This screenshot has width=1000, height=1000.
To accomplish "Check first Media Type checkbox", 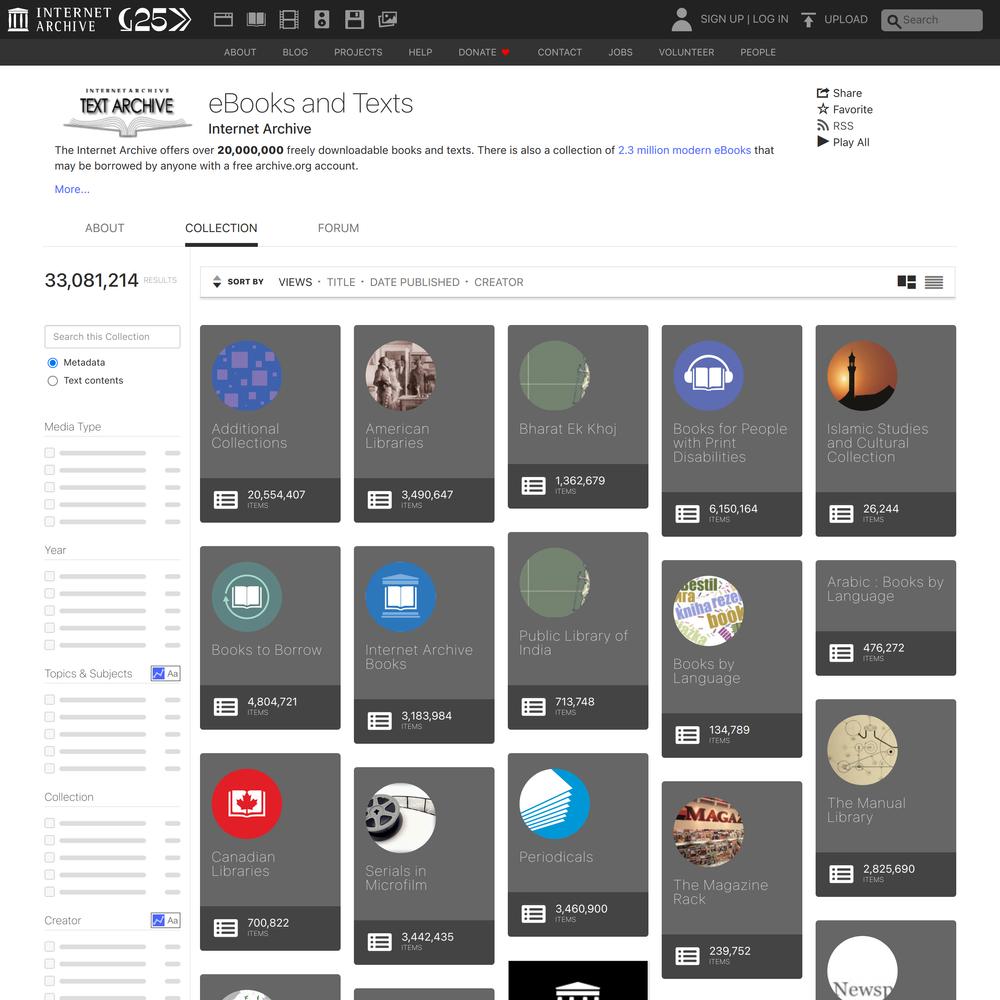I will coord(49,453).
